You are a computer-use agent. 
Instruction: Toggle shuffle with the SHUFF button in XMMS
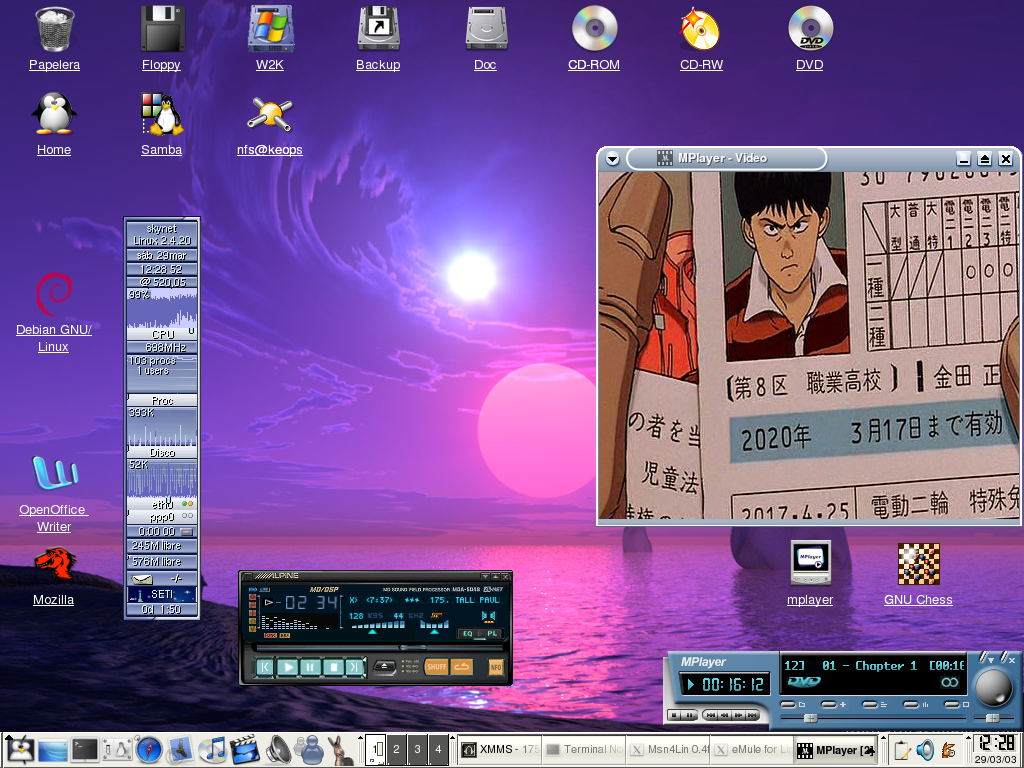[x=437, y=667]
